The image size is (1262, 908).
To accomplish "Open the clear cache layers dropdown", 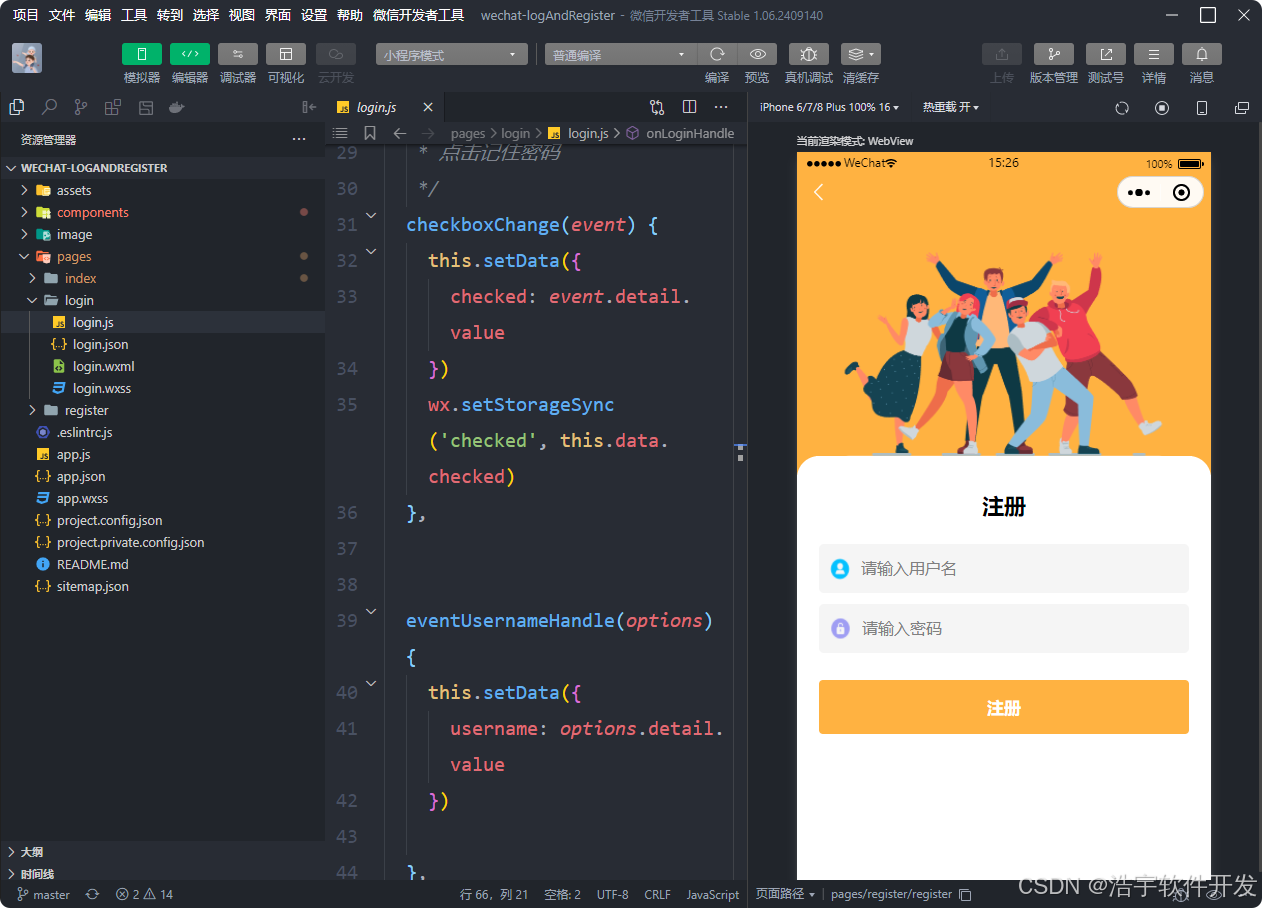I will (x=860, y=54).
